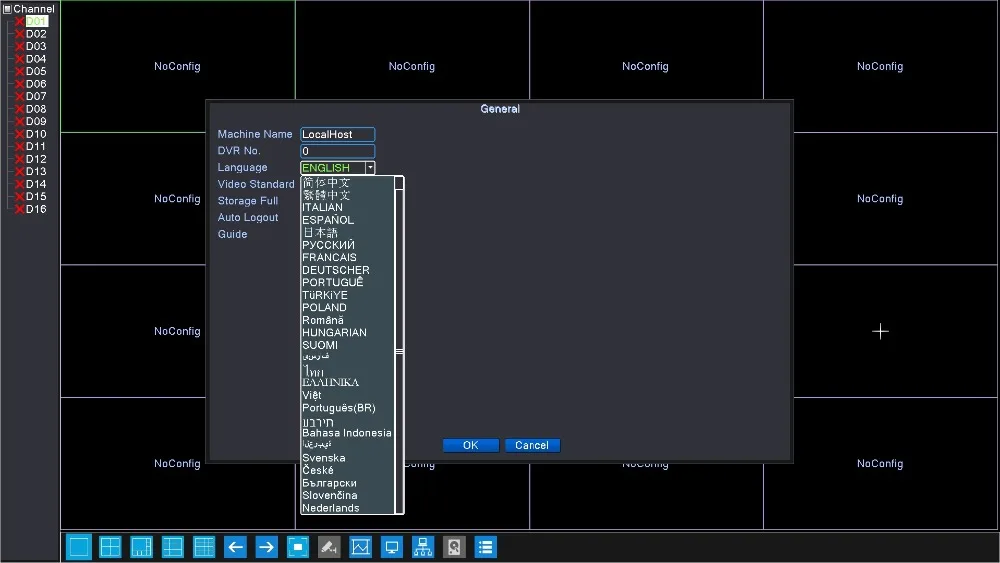Select TüRKiYE language option
The width and height of the screenshot is (1000, 563).
[x=325, y=295]
